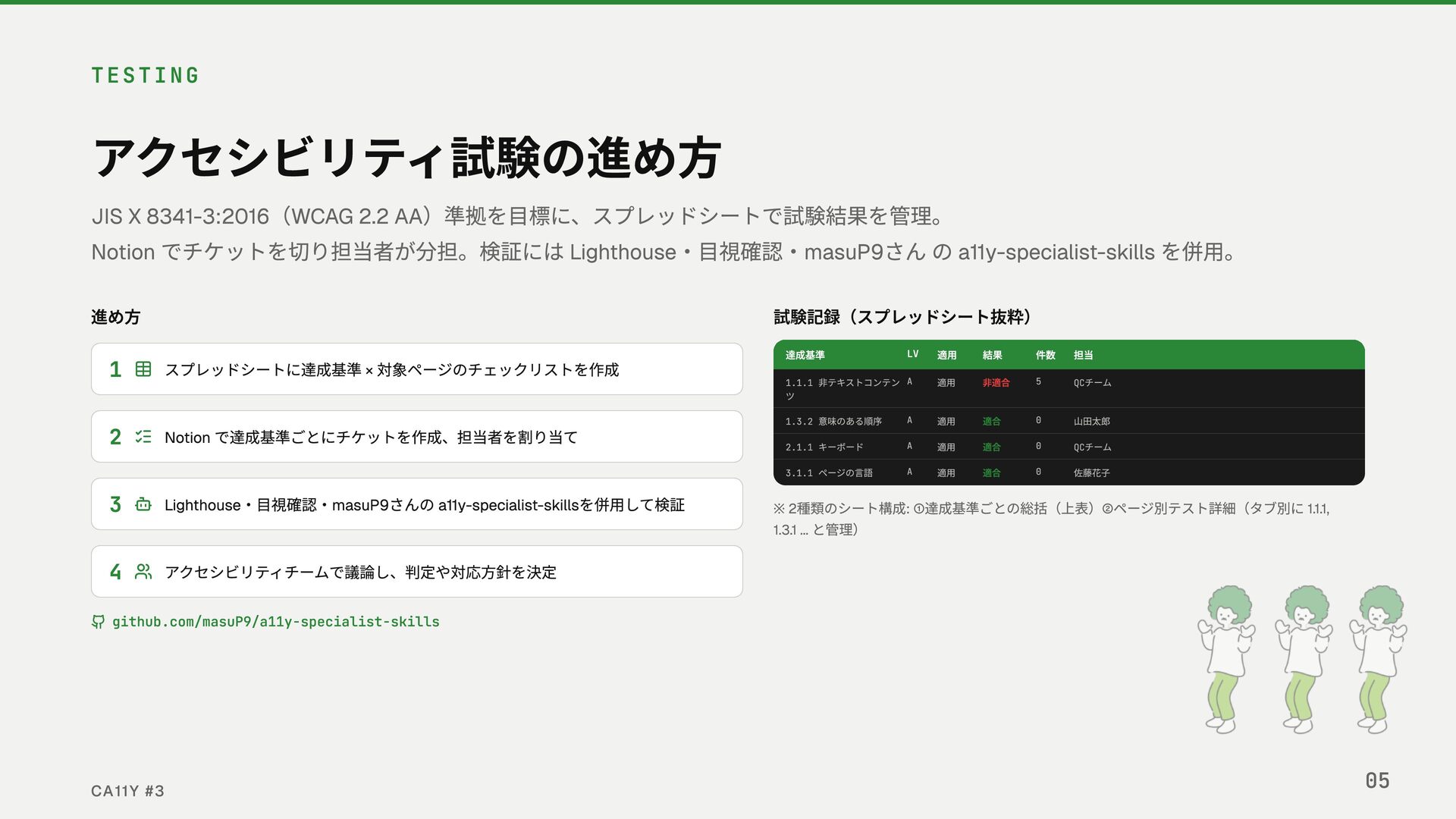Image resolution: width=1456 pixels, height=819 pixels.
Task: Click the 佐藤花子 assignee cell
Action: coord(1091,472)
